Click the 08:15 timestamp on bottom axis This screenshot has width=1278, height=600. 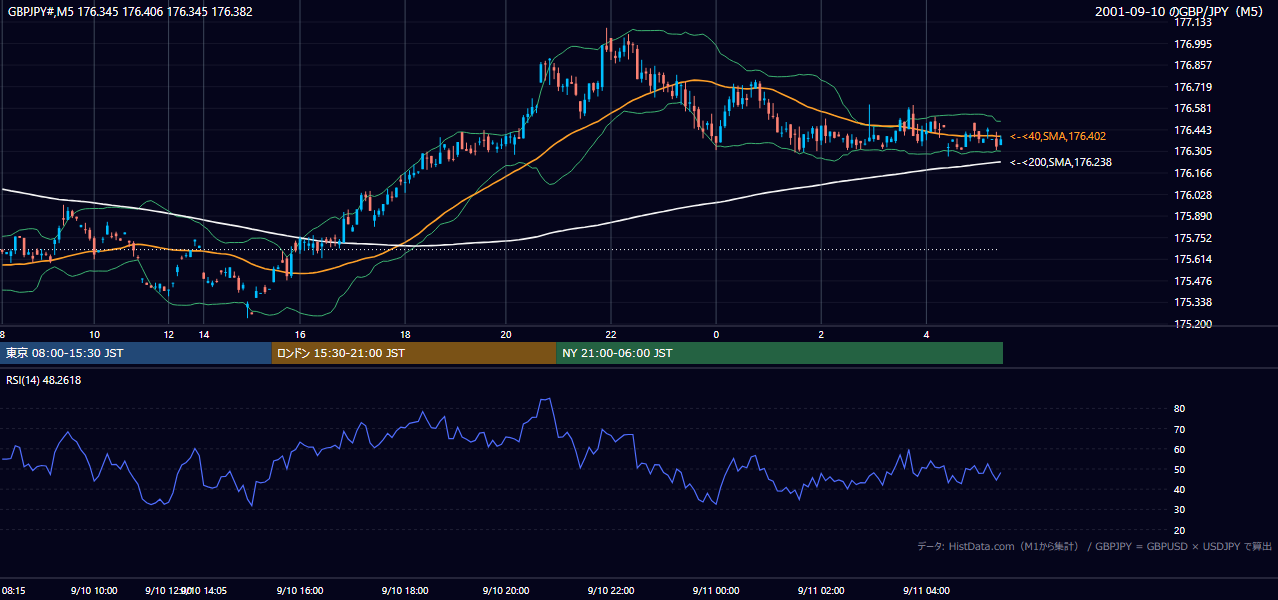(x=14, y=591)
